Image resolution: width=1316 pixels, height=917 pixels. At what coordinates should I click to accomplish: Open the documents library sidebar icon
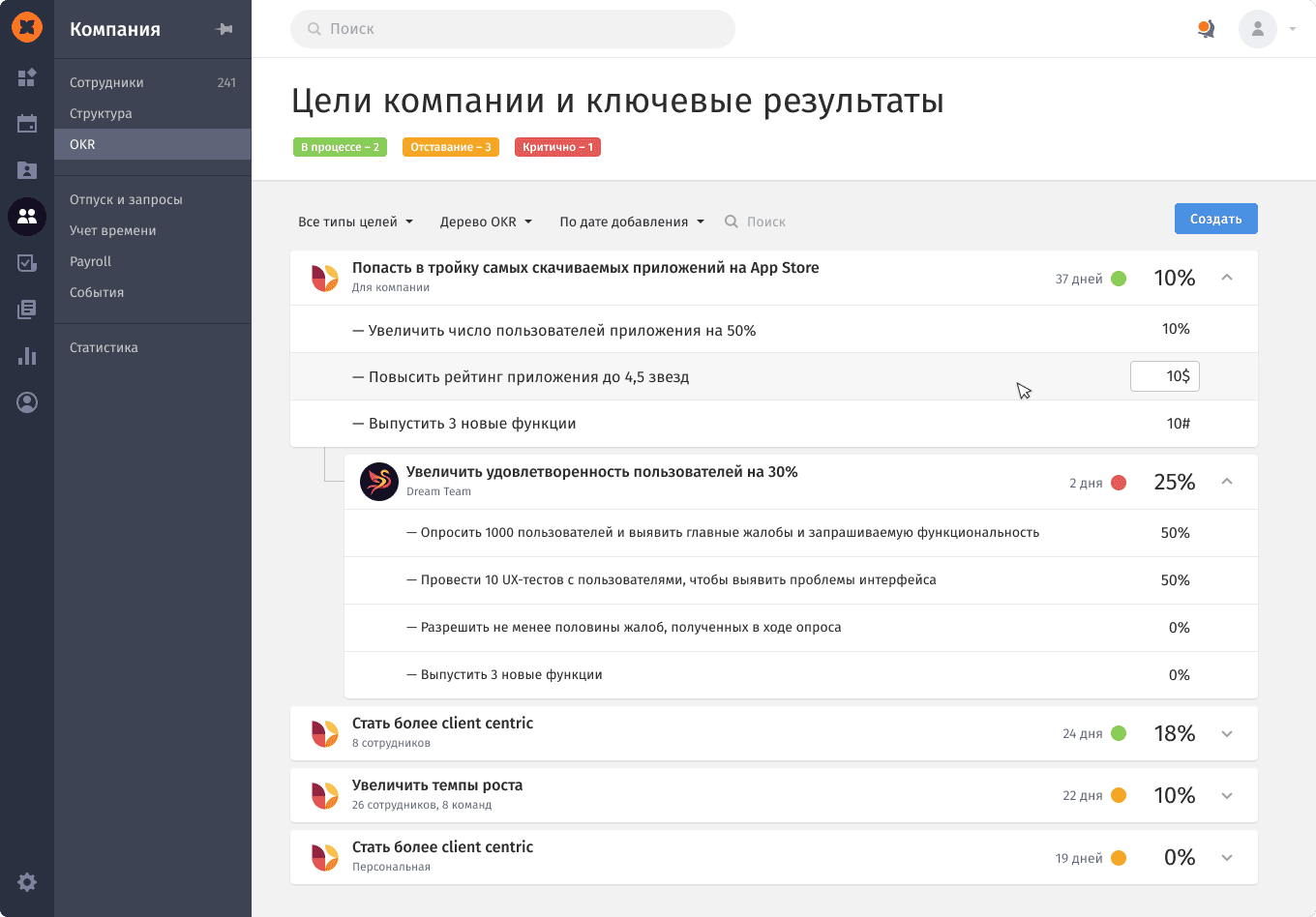click(27, 310)
